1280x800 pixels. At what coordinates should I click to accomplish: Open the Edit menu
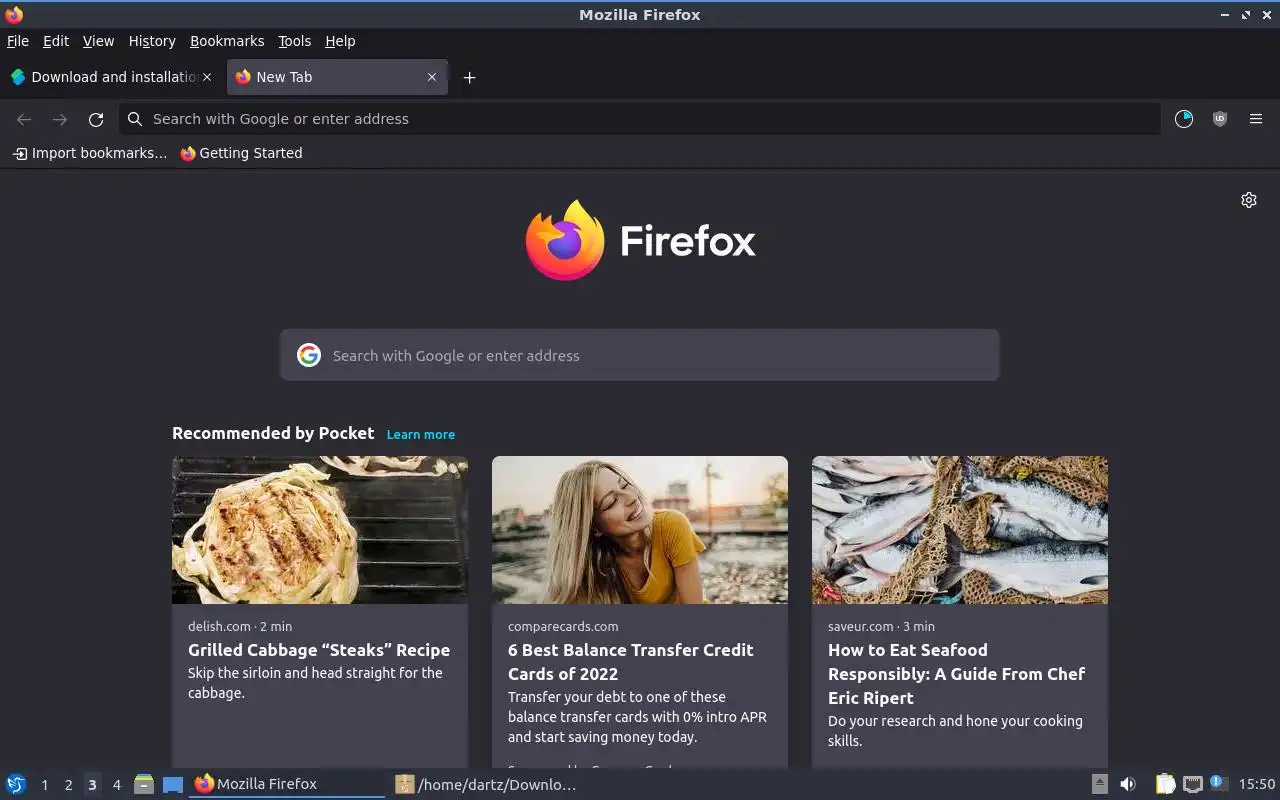pyautogui.click(x=56, y=41)
